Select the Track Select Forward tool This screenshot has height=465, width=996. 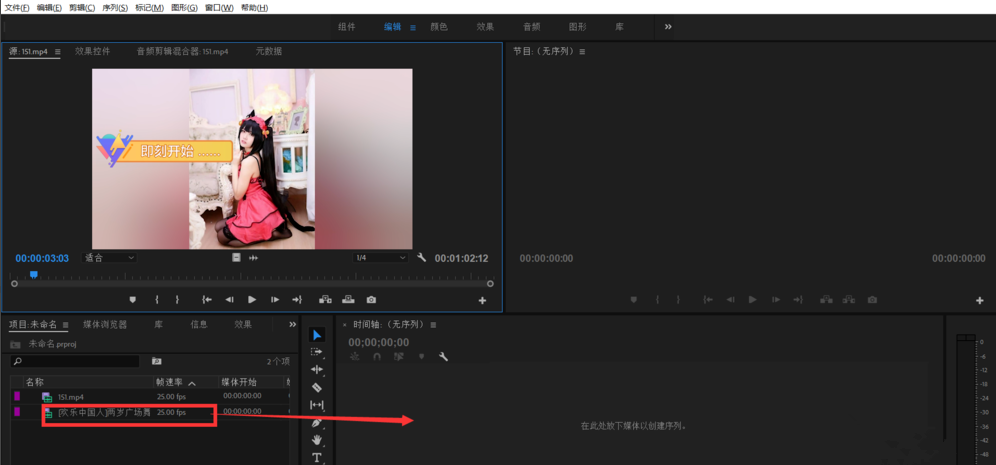[x=316, y=351]
